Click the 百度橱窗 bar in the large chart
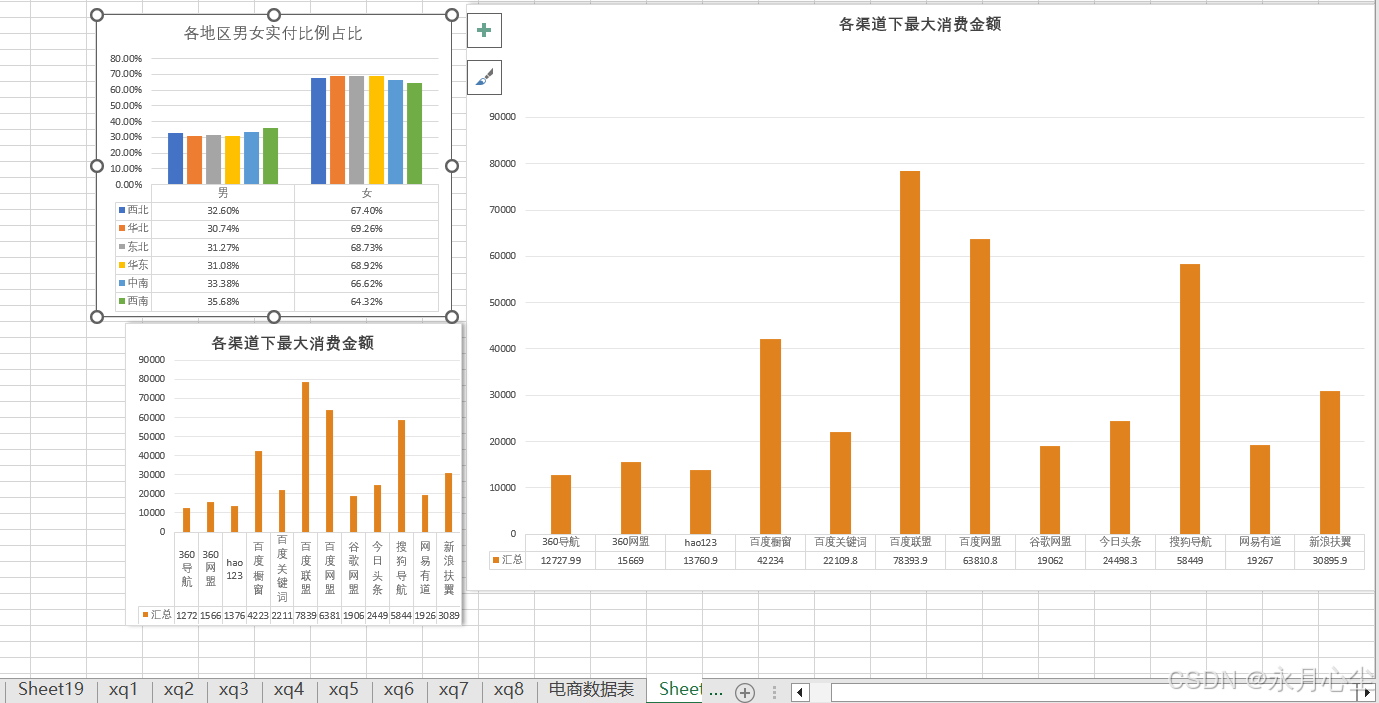1379x703 pixels. [x=770, y=436]
